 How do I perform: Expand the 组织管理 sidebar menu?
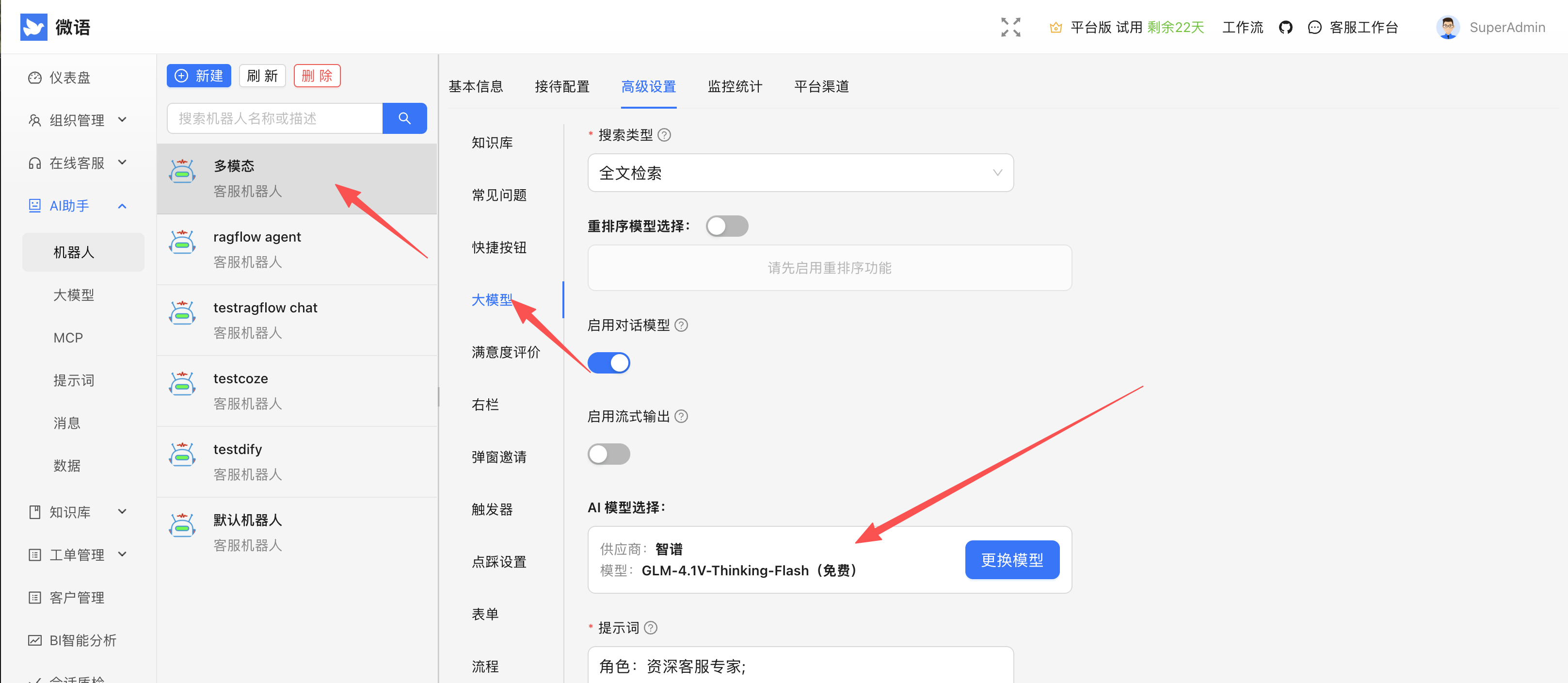(77, 120)
